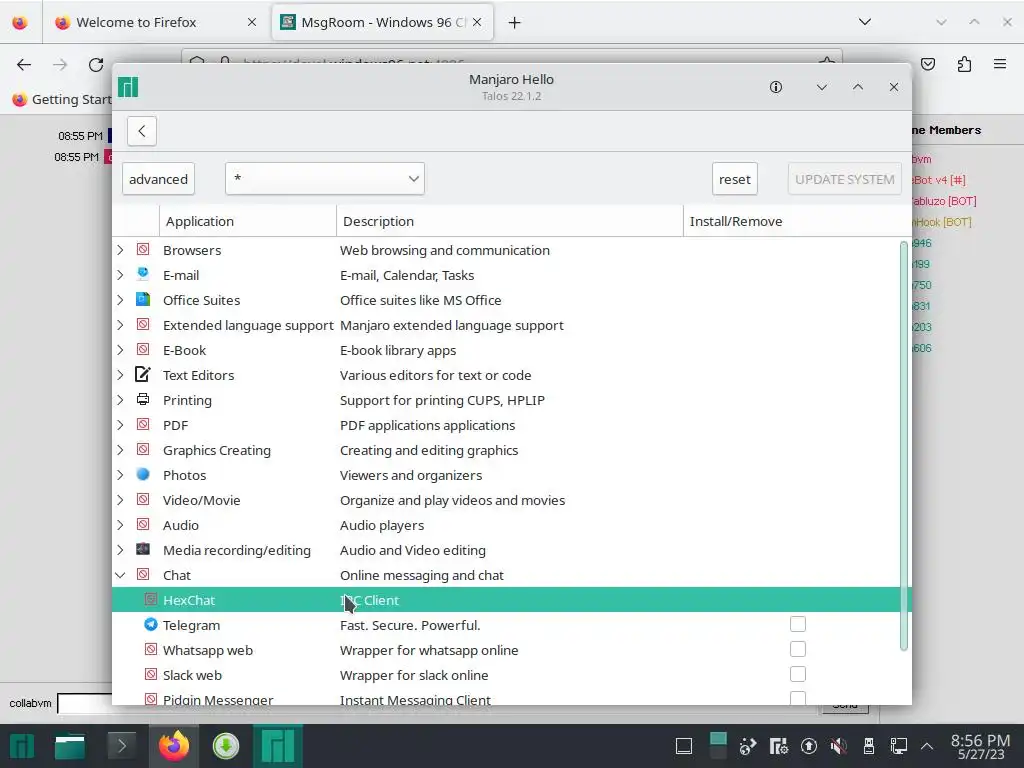Click the Media recording/editing icon

point(143,549)
